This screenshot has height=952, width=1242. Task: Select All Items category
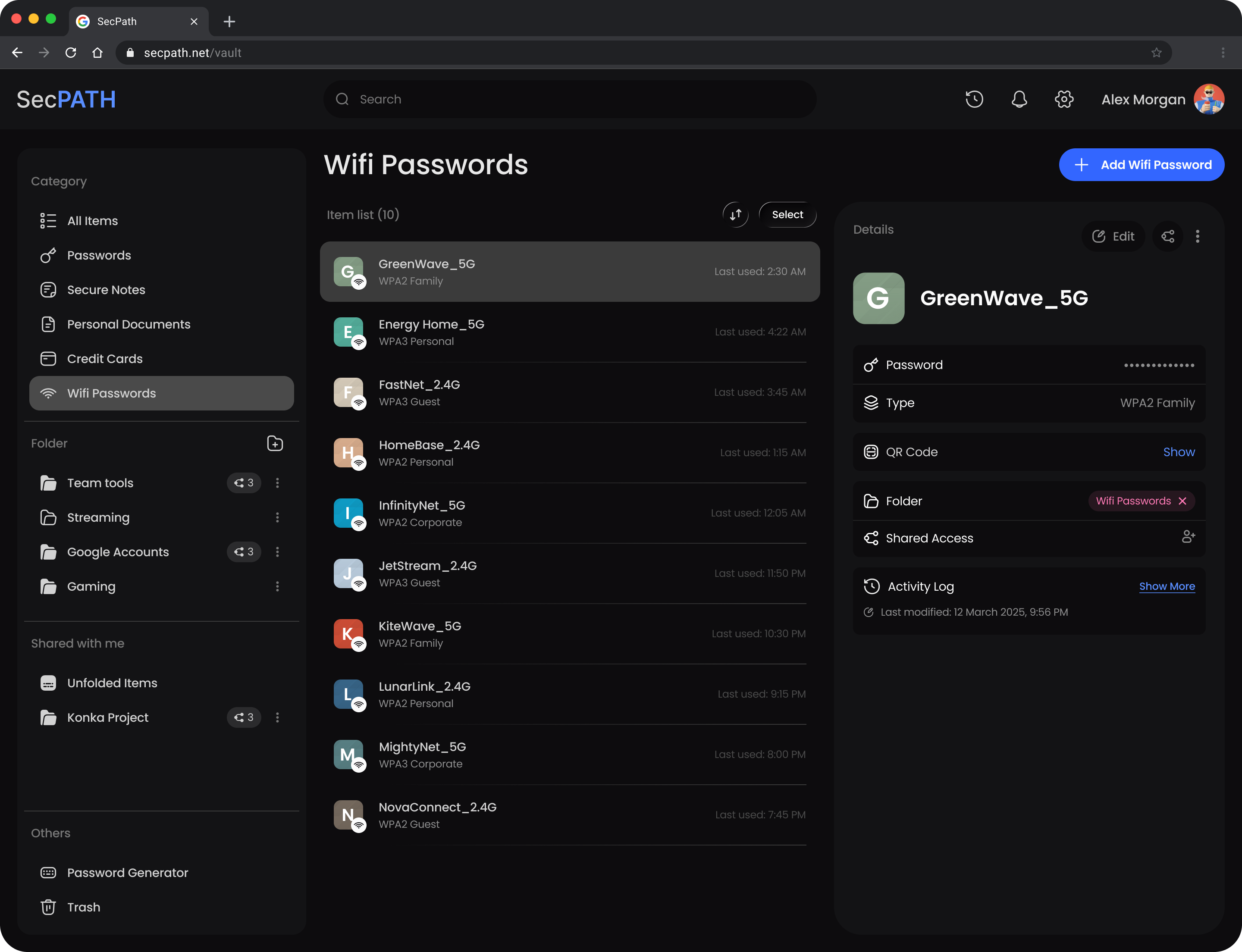click(x=162, y=221)
